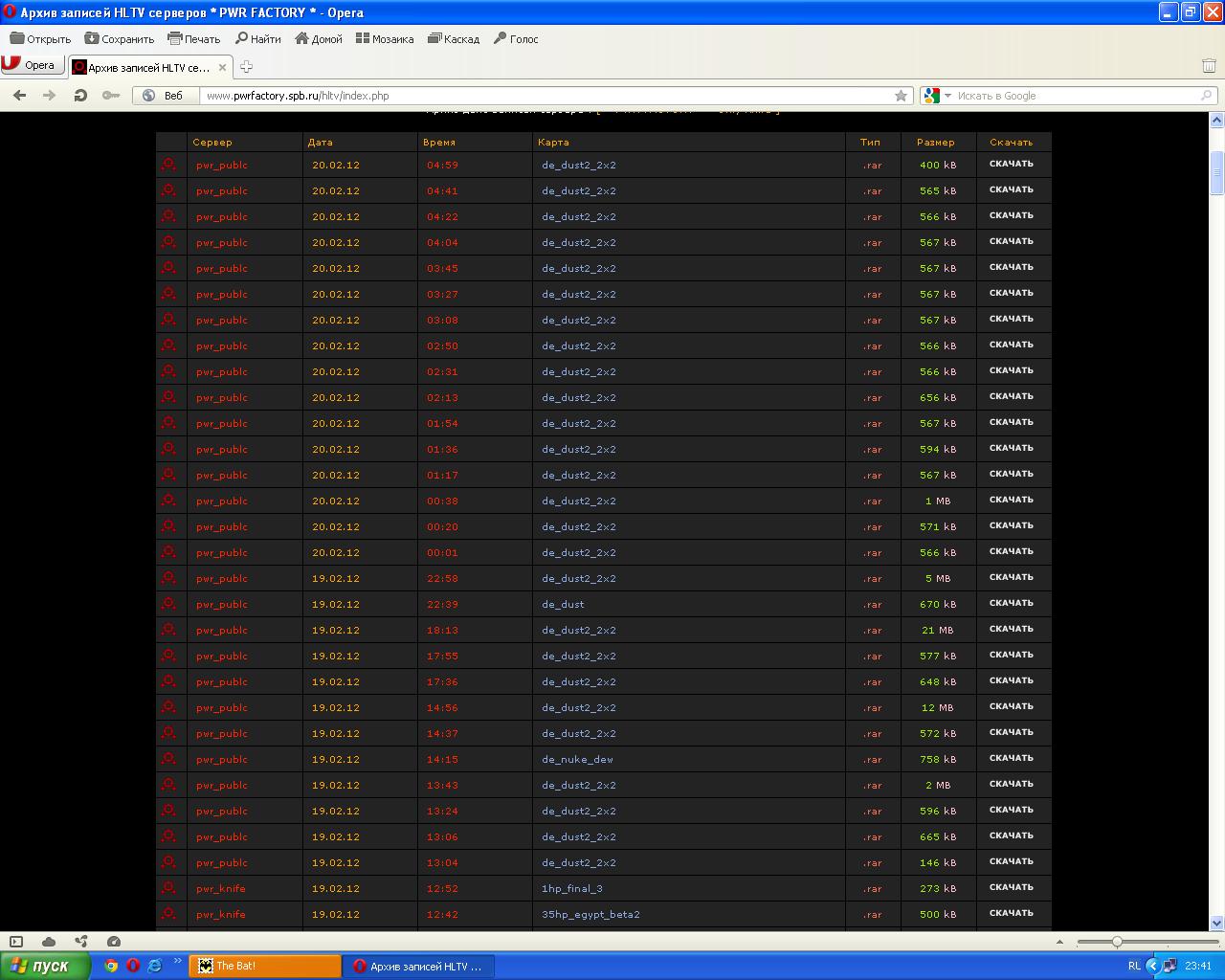
Task: Click the Reload page icon
Action: pyautogui.click(x=80, y=96)
